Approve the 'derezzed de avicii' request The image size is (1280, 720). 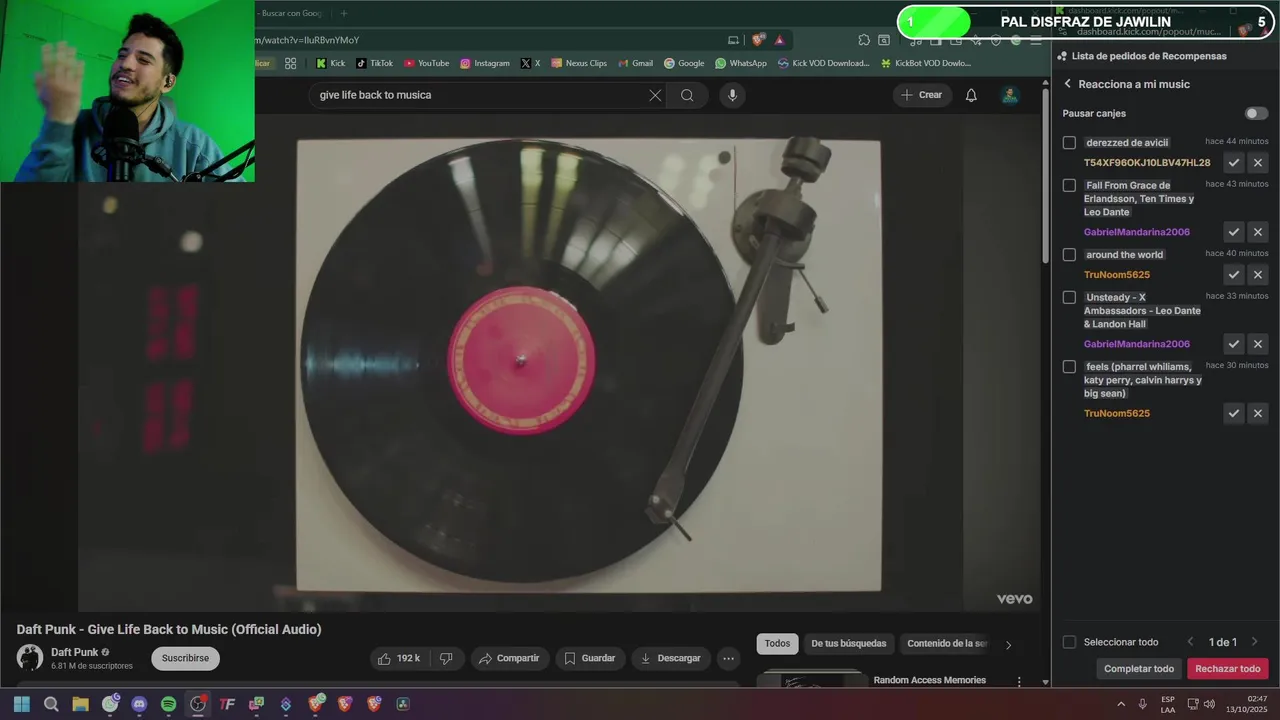1234,162
